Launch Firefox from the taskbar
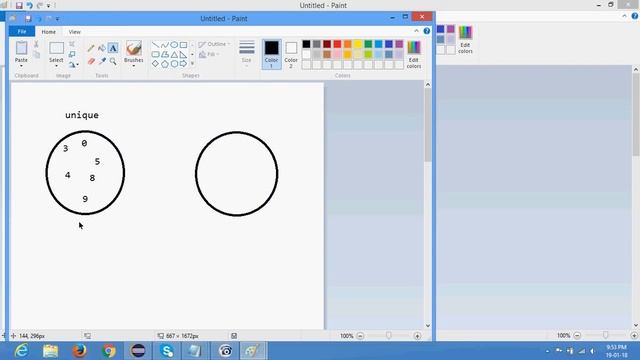The image size is (640, 360). [79, 351]
